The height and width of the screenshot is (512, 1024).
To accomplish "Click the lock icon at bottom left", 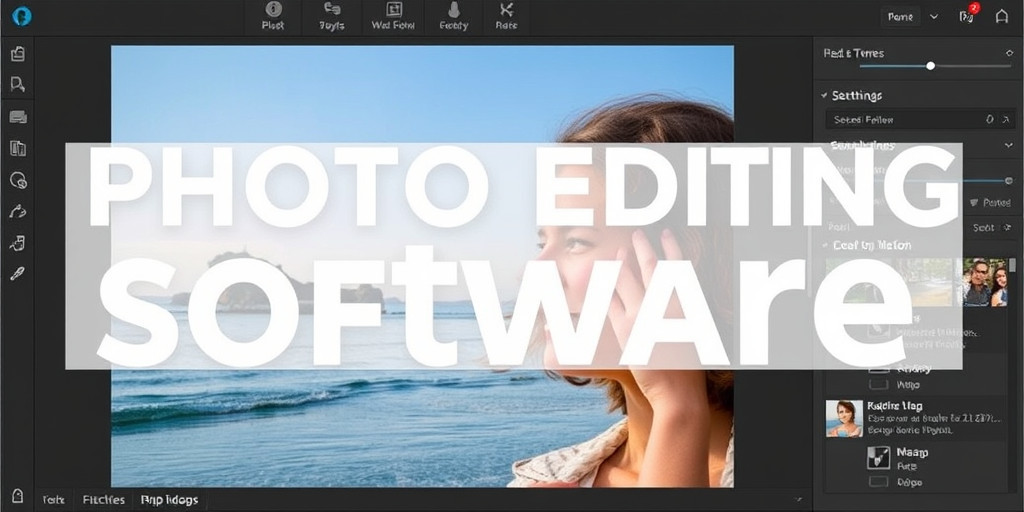I will (17, 496).
